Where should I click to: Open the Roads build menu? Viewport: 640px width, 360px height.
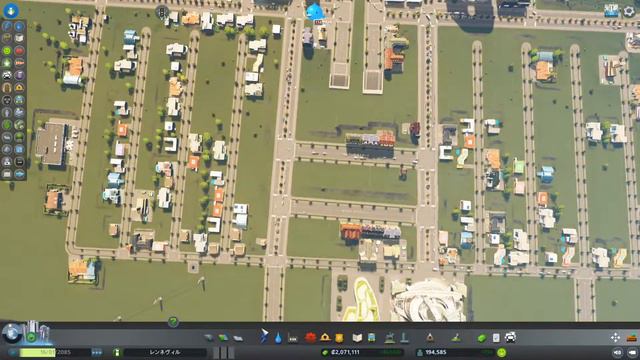209,338
